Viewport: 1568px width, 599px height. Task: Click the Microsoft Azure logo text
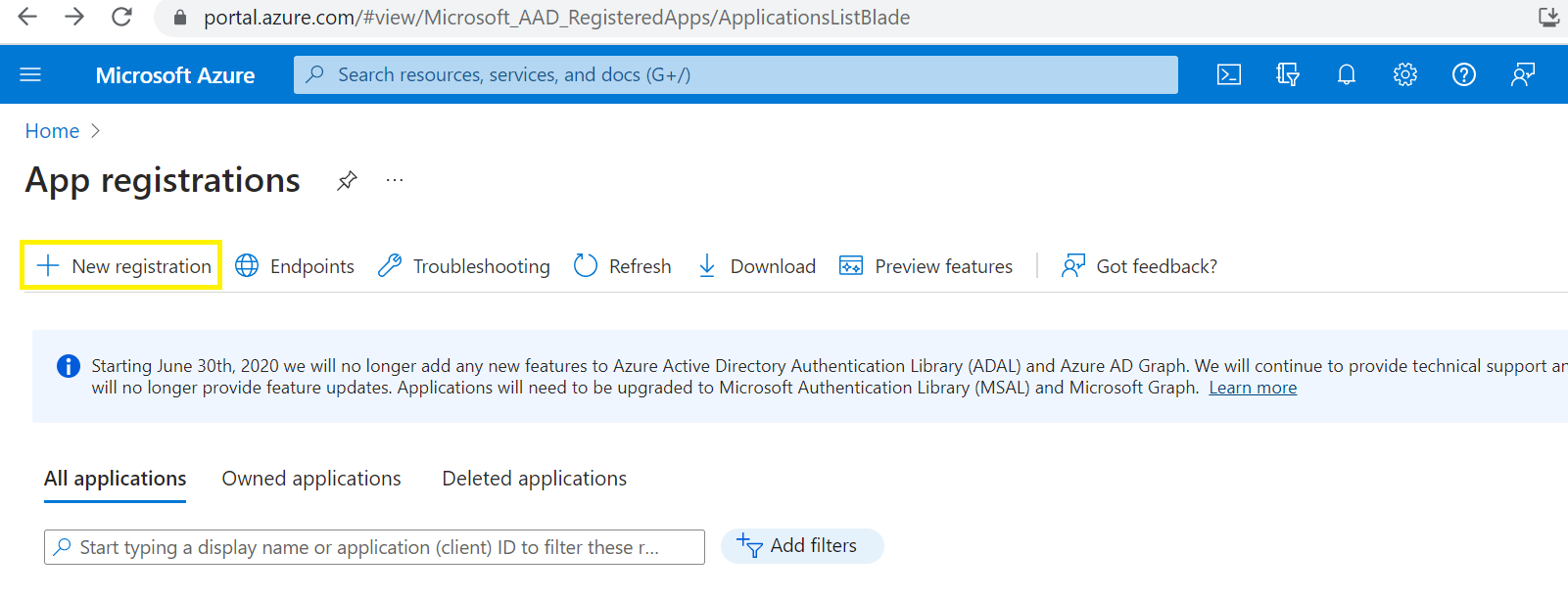[175, 75]
